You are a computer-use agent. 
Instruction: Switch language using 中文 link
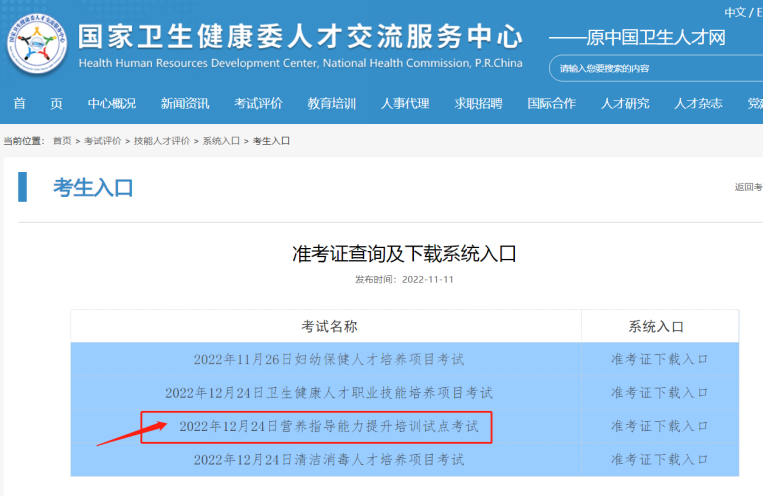[734, 12]
